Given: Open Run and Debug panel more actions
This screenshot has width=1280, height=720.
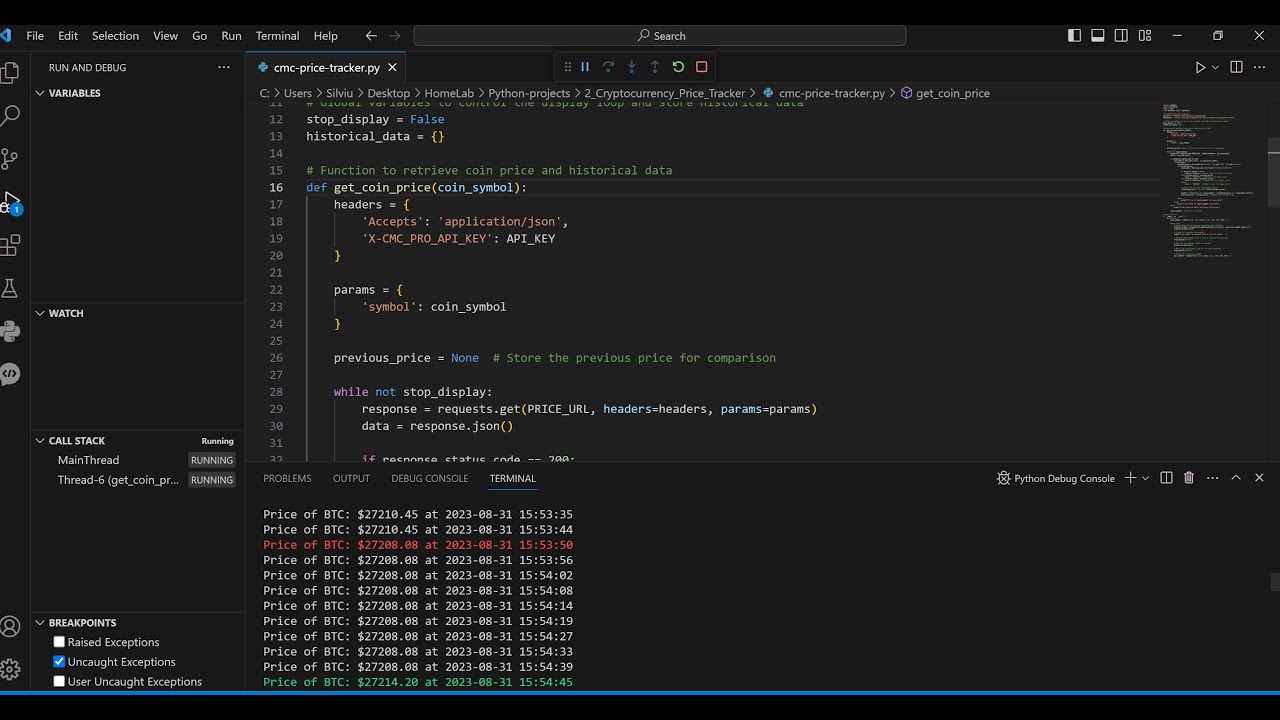Looking at the screenshot, I should (x=224, y=67).
